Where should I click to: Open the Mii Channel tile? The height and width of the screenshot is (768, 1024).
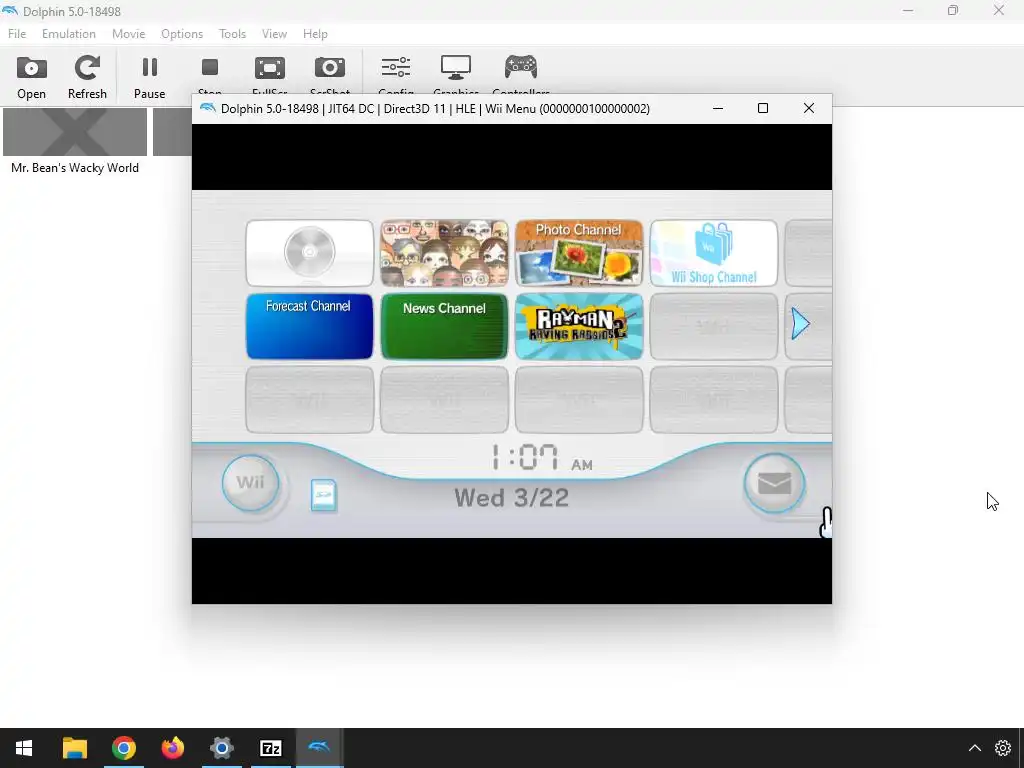coord(444,253)
